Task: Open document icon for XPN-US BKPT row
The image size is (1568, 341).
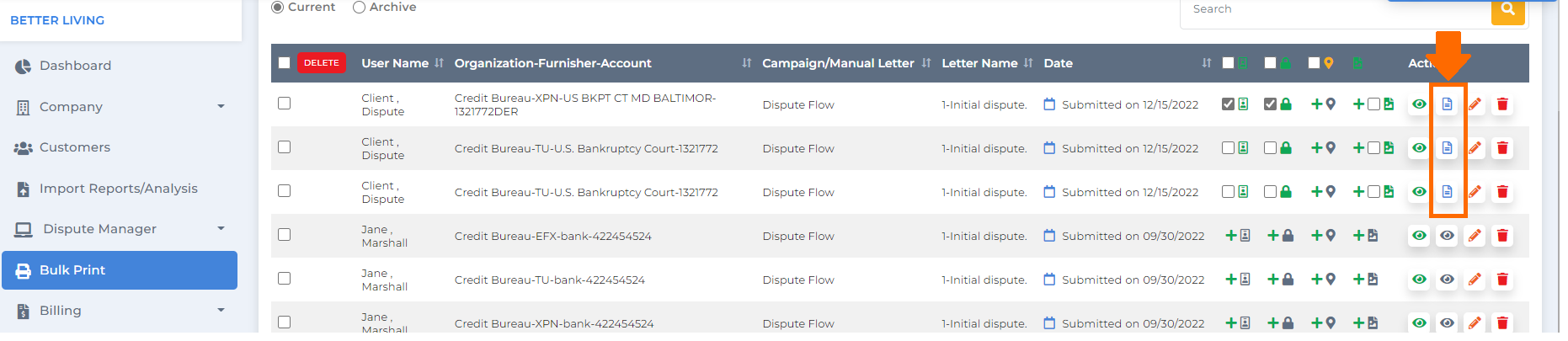Action: tap(1447, 104)
